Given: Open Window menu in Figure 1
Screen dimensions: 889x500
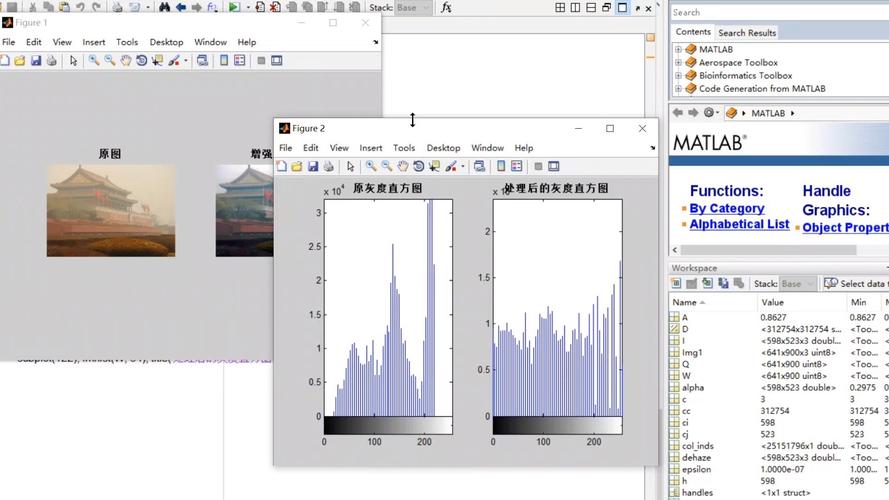Looking at the screenshot, I should (210, 42).
